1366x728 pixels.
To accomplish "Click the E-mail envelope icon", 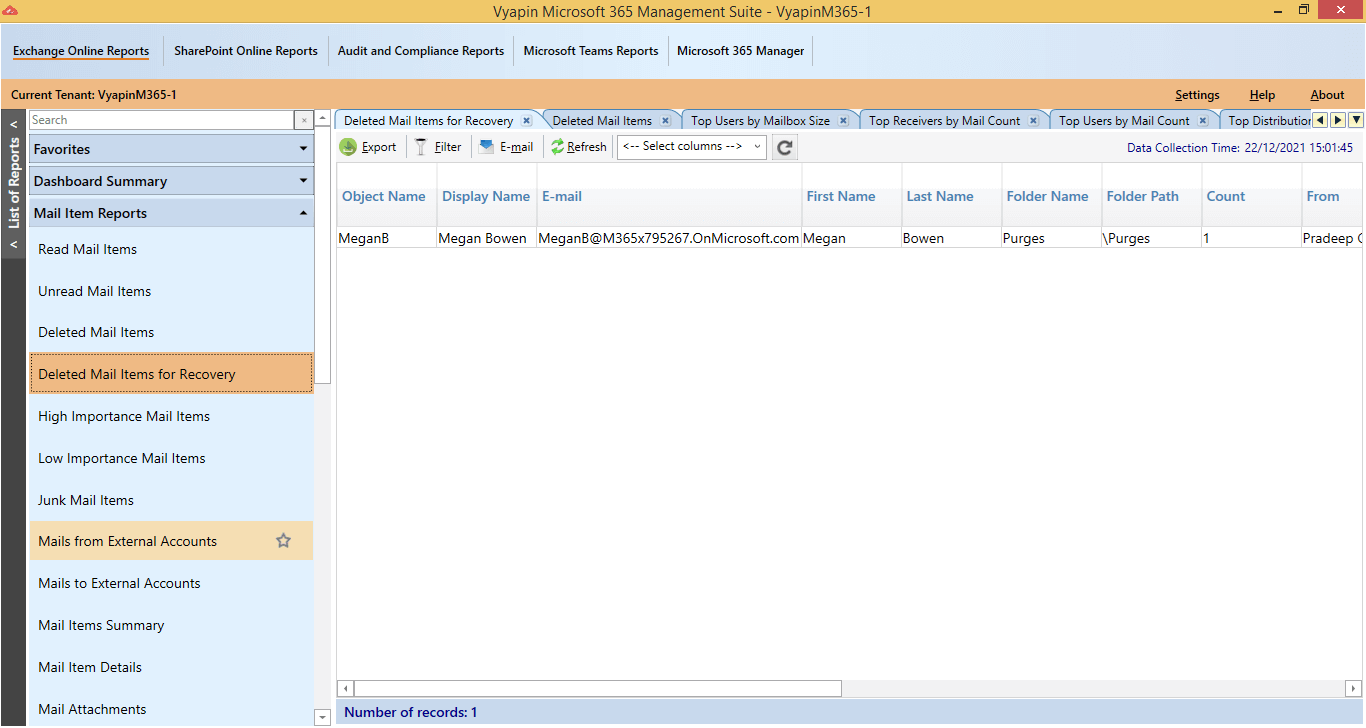I will 486,147.
